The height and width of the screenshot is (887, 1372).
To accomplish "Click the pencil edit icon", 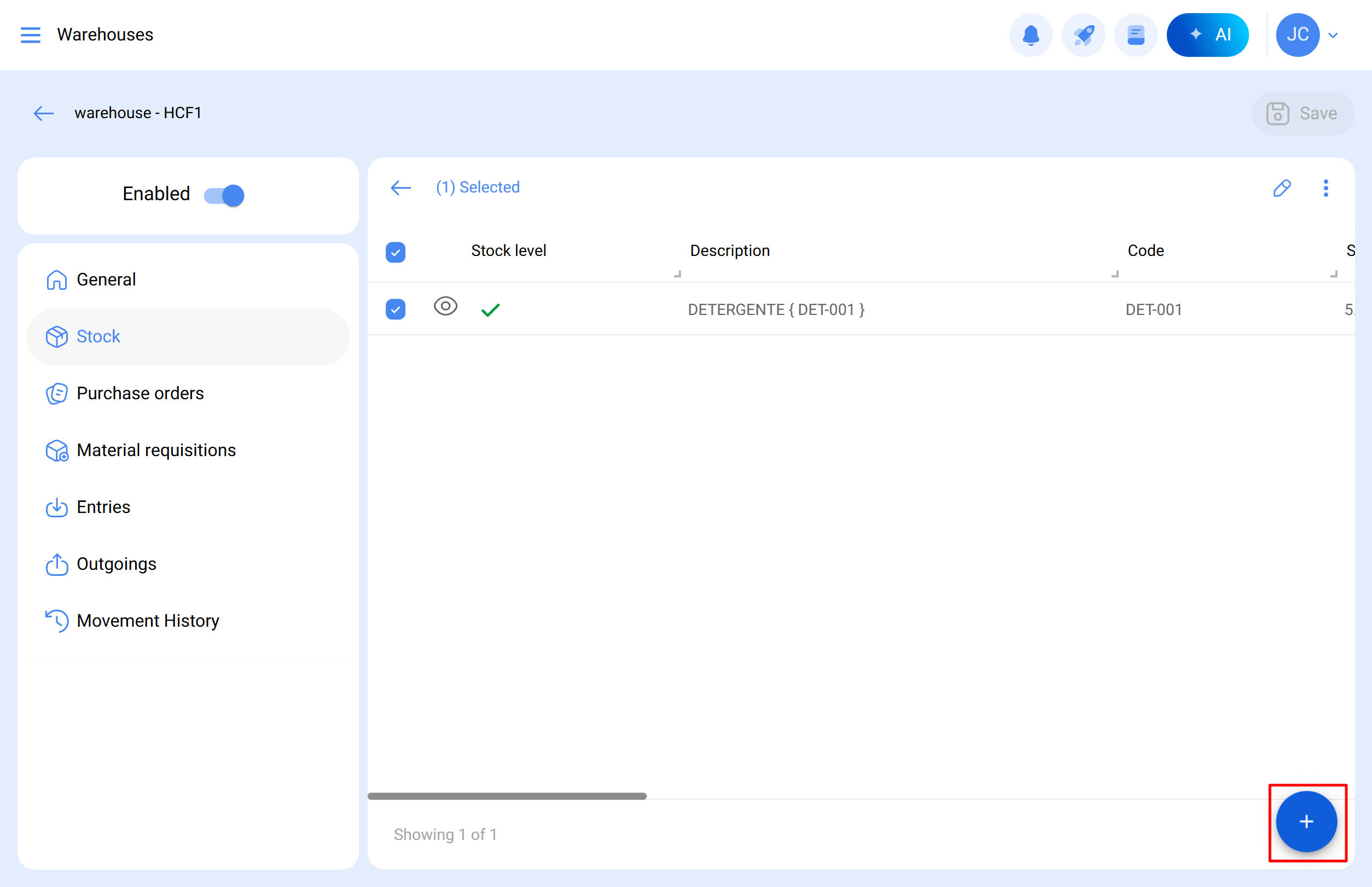I will [1282, 188].
